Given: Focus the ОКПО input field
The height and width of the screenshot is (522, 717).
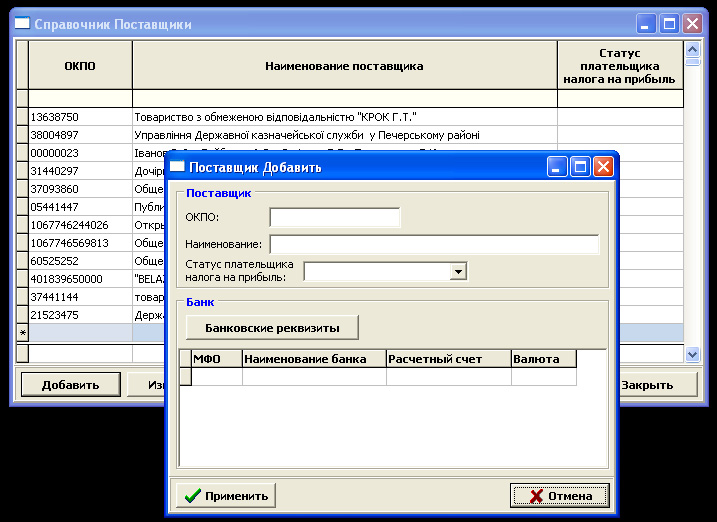Looking at the screenshot, I should pos(334,217).
